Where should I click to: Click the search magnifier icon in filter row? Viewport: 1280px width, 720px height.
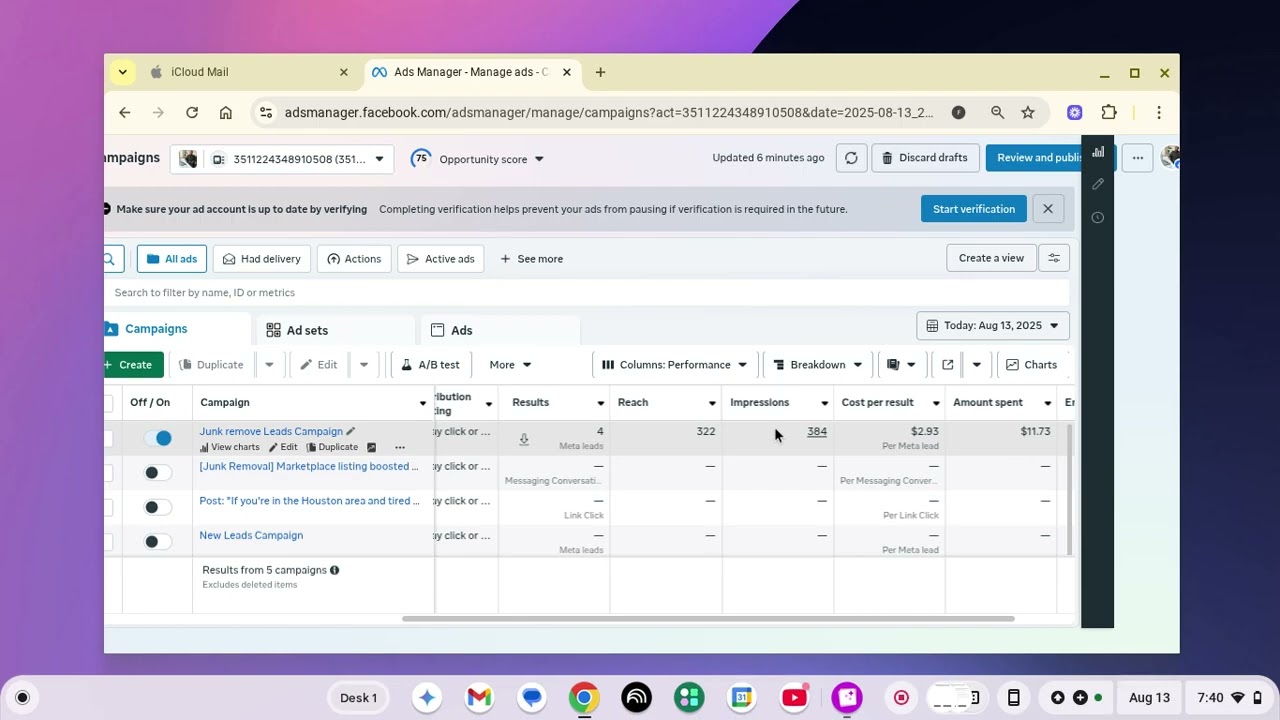point(110,259)
